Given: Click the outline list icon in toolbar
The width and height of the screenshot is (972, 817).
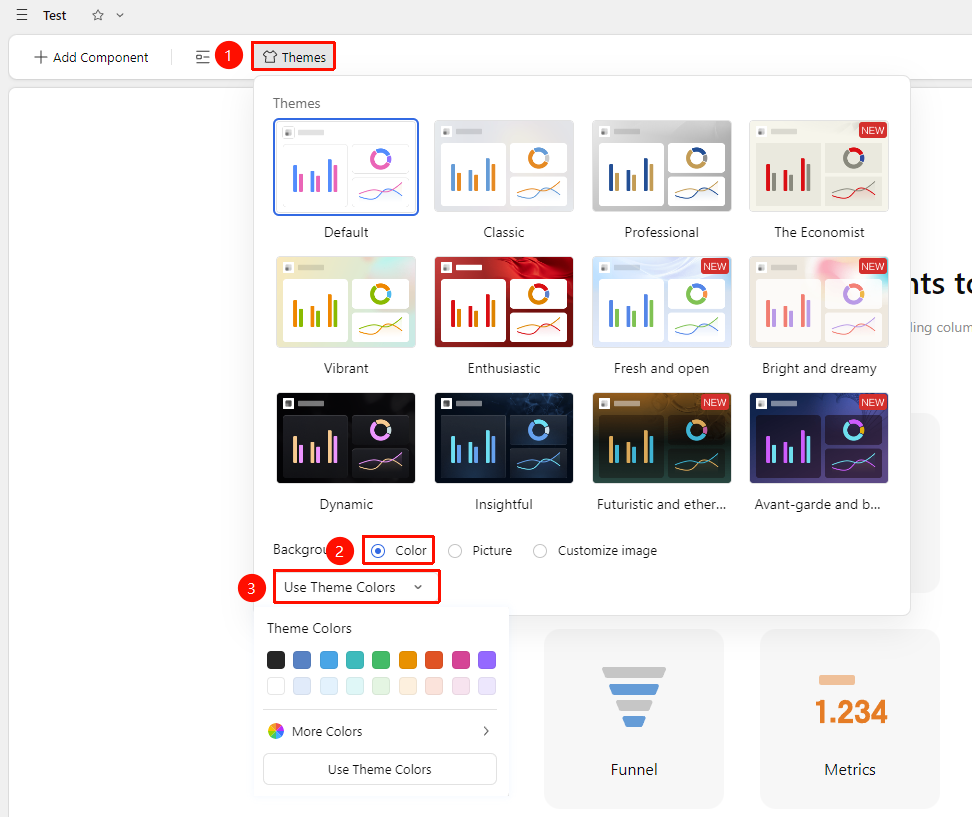Looking at the screenshot, I should [203, 57].
